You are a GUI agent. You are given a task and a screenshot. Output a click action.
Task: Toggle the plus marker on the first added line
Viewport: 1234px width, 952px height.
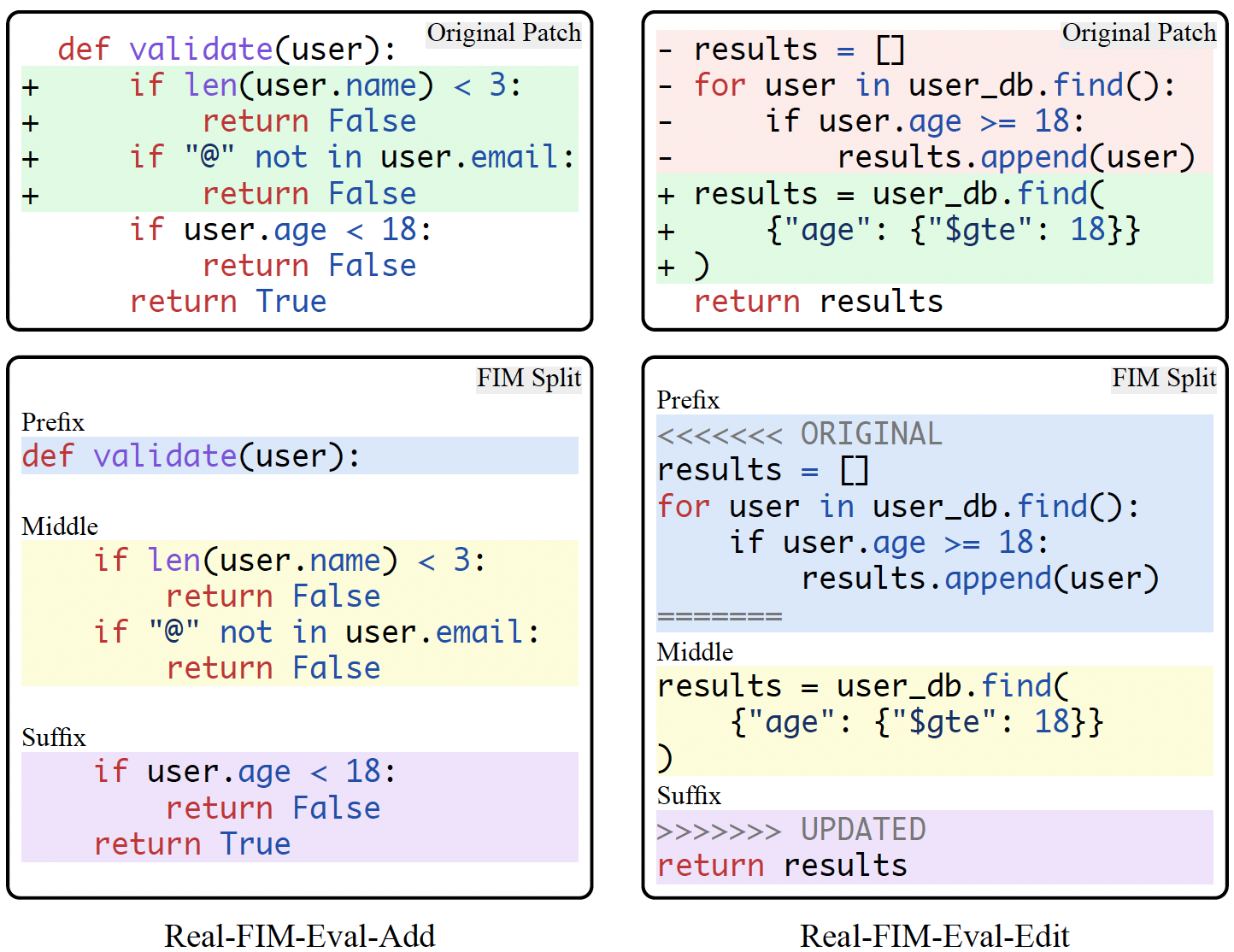pyautogui.click(x=29, y=85)
